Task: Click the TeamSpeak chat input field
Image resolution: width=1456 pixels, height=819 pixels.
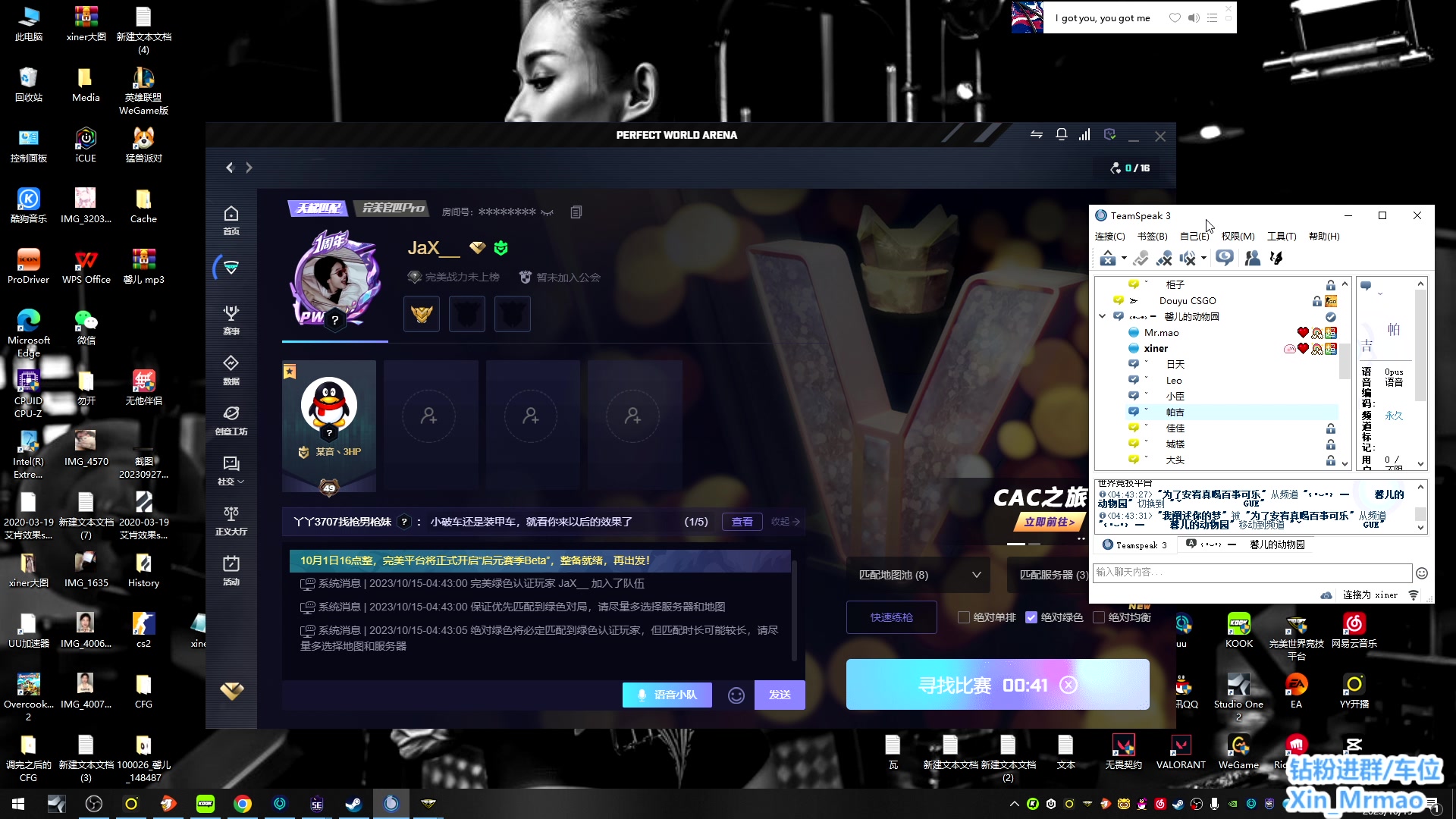Action: click(1253, 573)
